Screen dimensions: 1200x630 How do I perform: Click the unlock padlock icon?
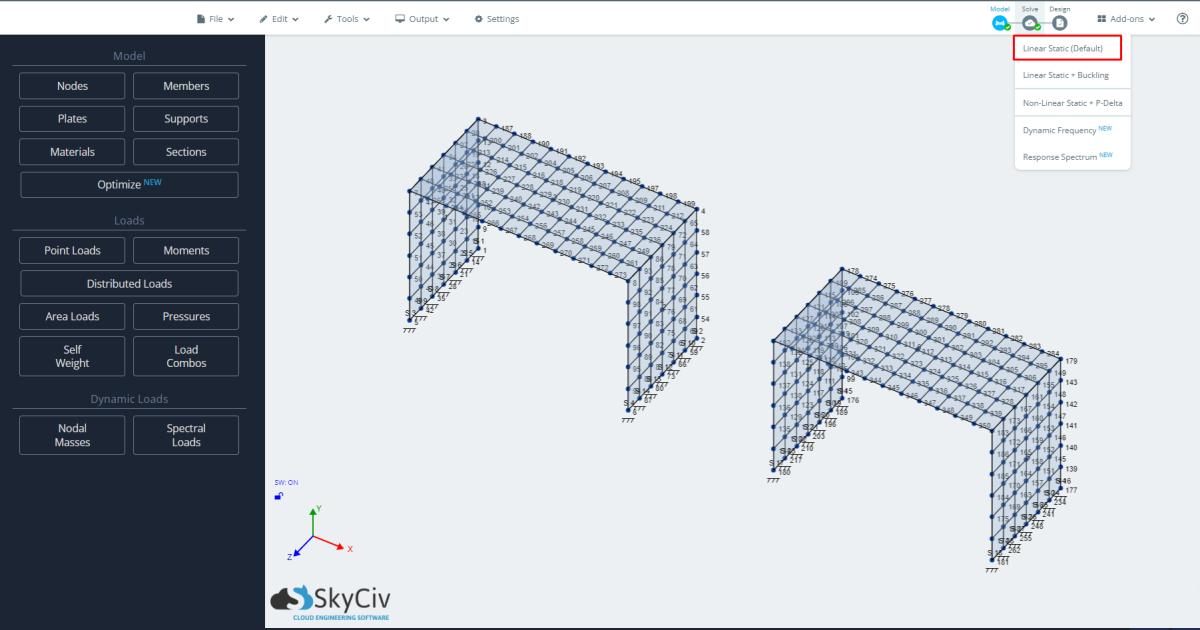[x=277, y=496]
